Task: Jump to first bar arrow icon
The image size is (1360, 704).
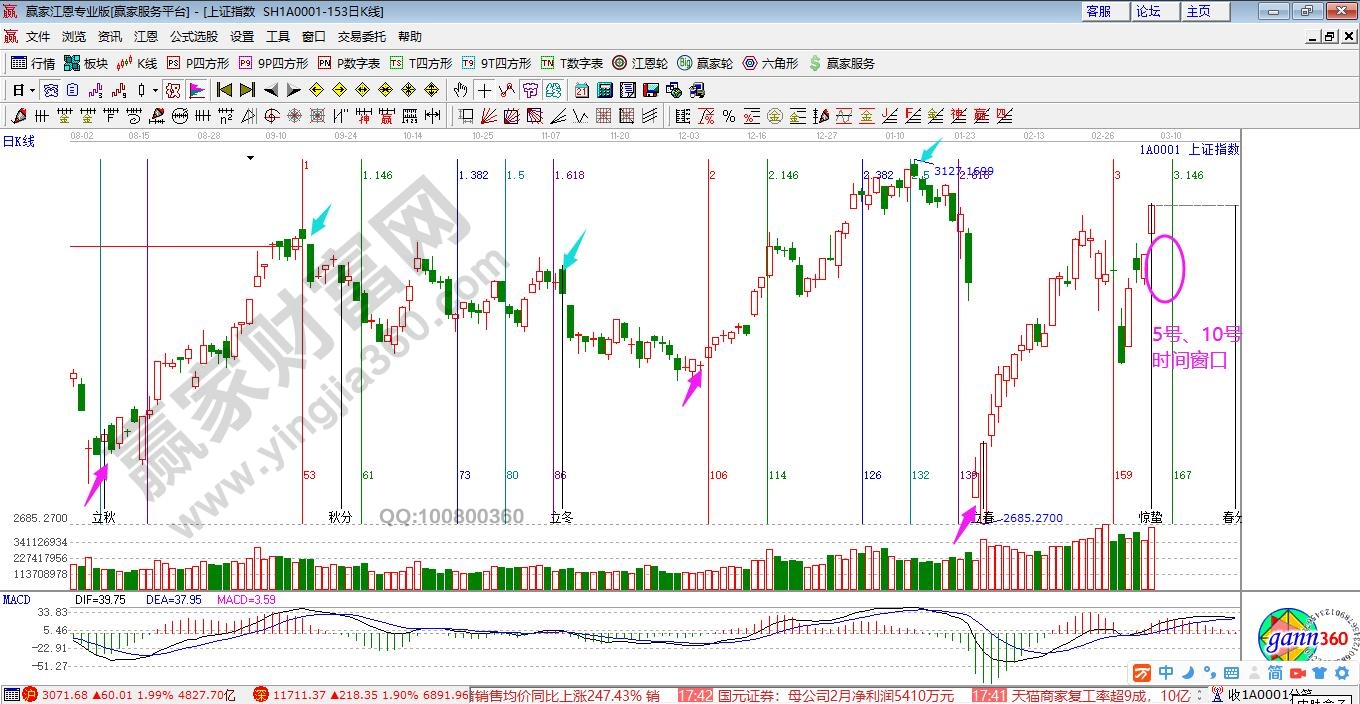Action: (225, 90)
